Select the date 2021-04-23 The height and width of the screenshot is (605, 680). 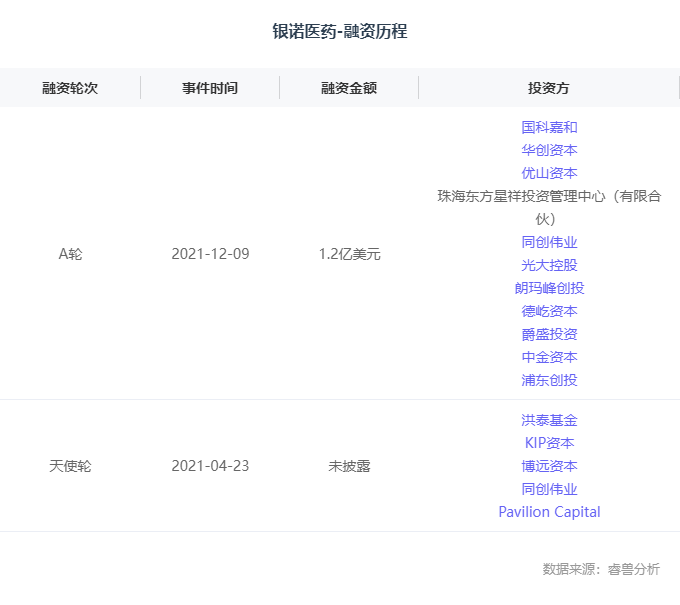pyautogui.click(x=210, y=466)
